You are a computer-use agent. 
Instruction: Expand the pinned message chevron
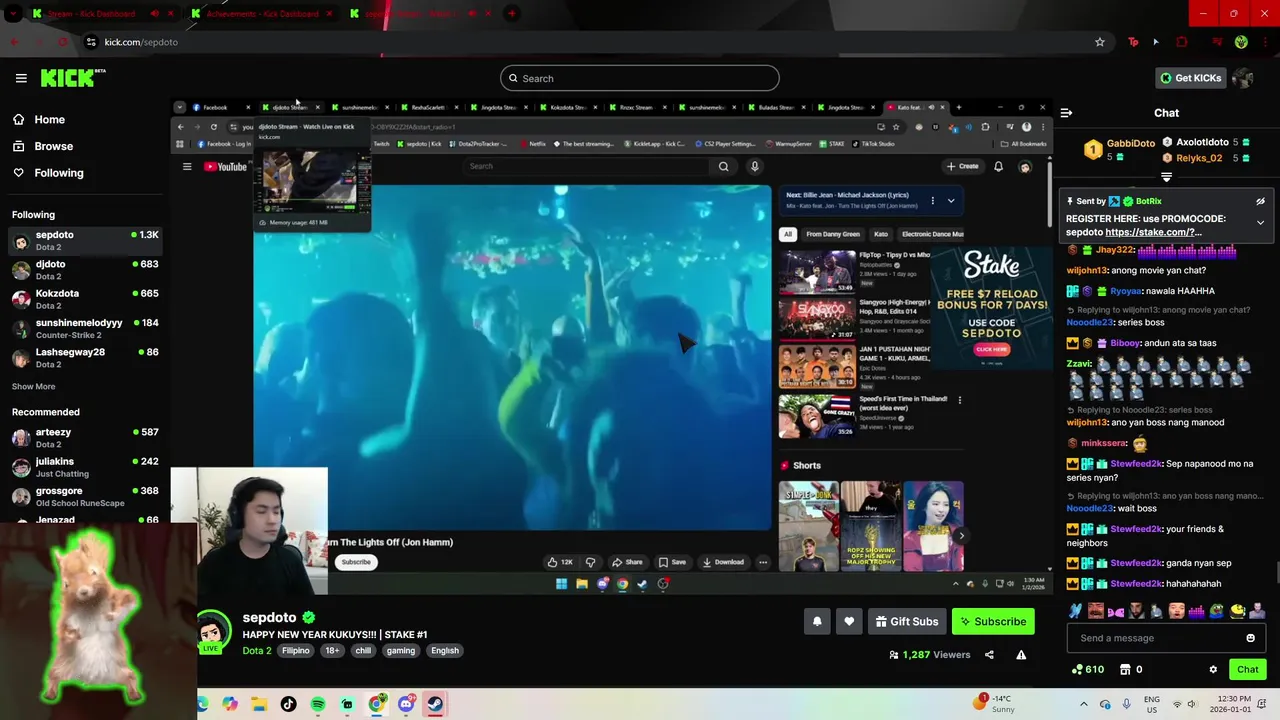coord(1260,222)
